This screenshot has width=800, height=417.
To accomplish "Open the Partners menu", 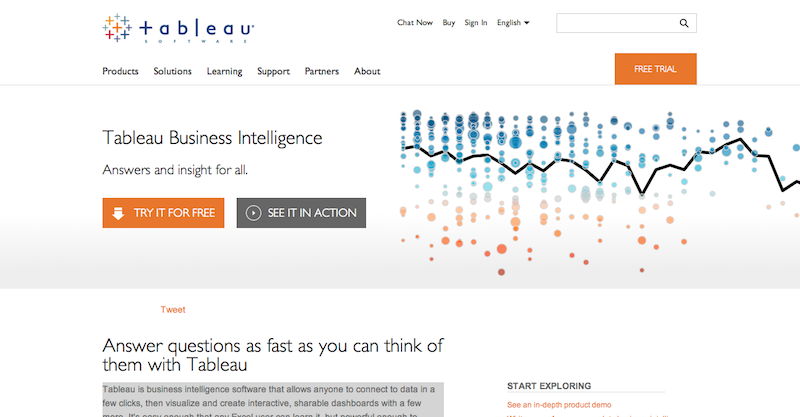I will (x=322, y=71).
